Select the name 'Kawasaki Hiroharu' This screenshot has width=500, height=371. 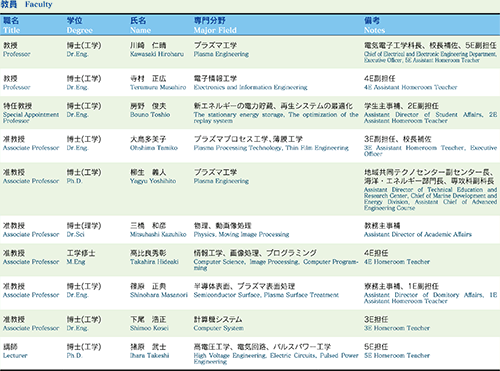157,54
